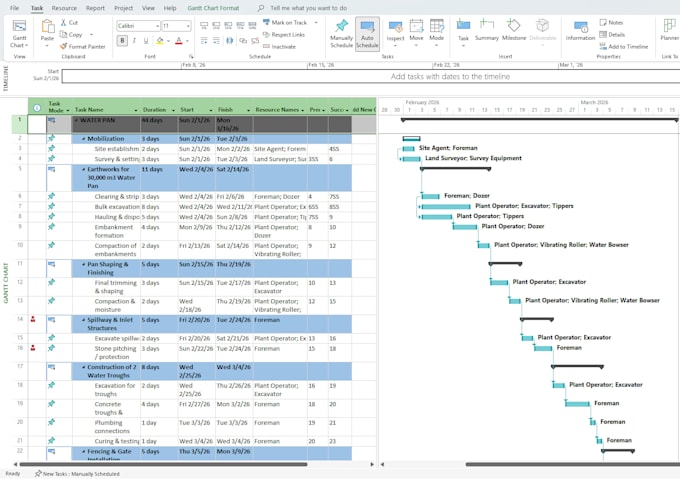Open the background highlight color arrow
This screenshot has width=680, height=479.
click(x=168, y=41)
